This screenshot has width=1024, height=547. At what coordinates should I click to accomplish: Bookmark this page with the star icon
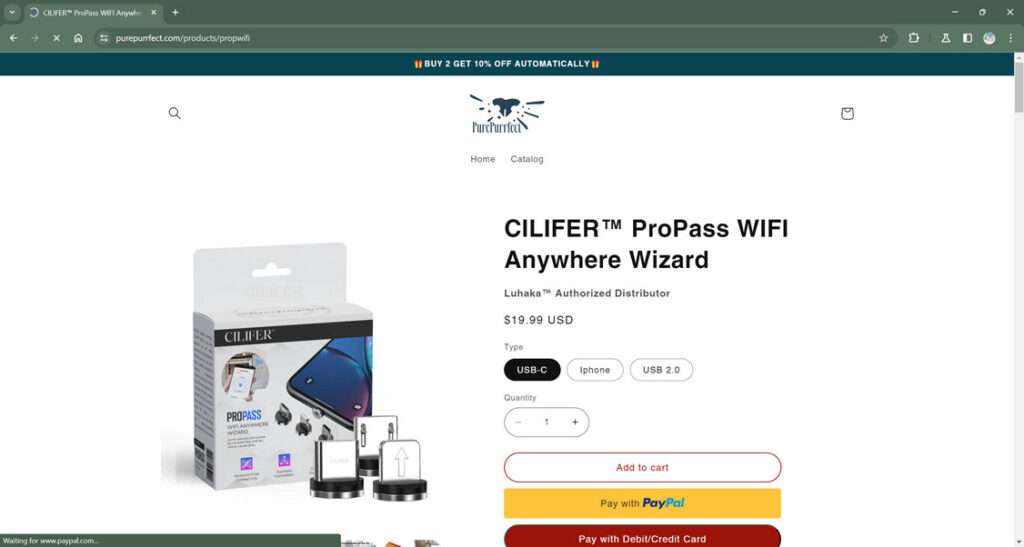pos(884,38)
